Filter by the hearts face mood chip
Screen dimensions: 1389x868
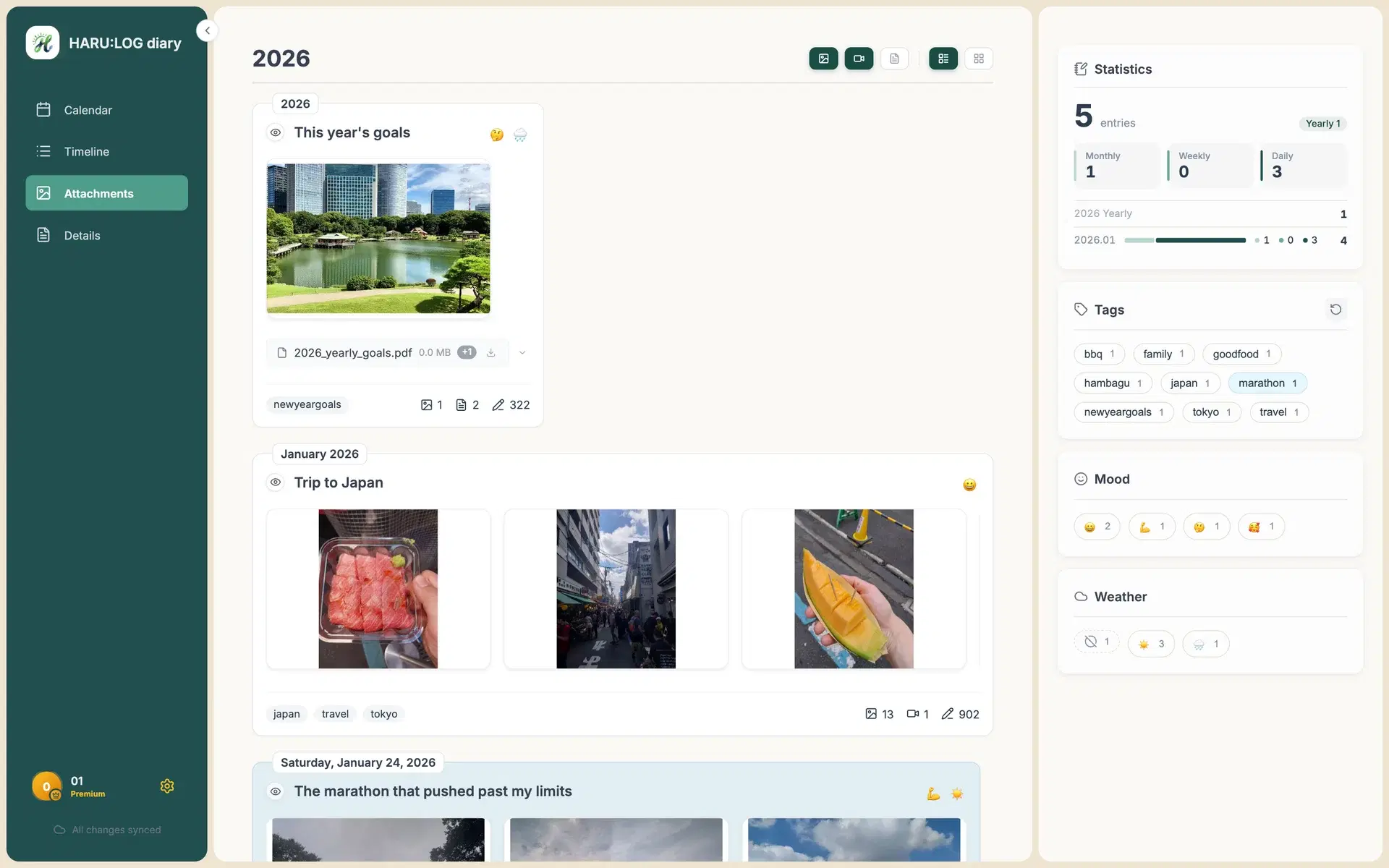1261,527
